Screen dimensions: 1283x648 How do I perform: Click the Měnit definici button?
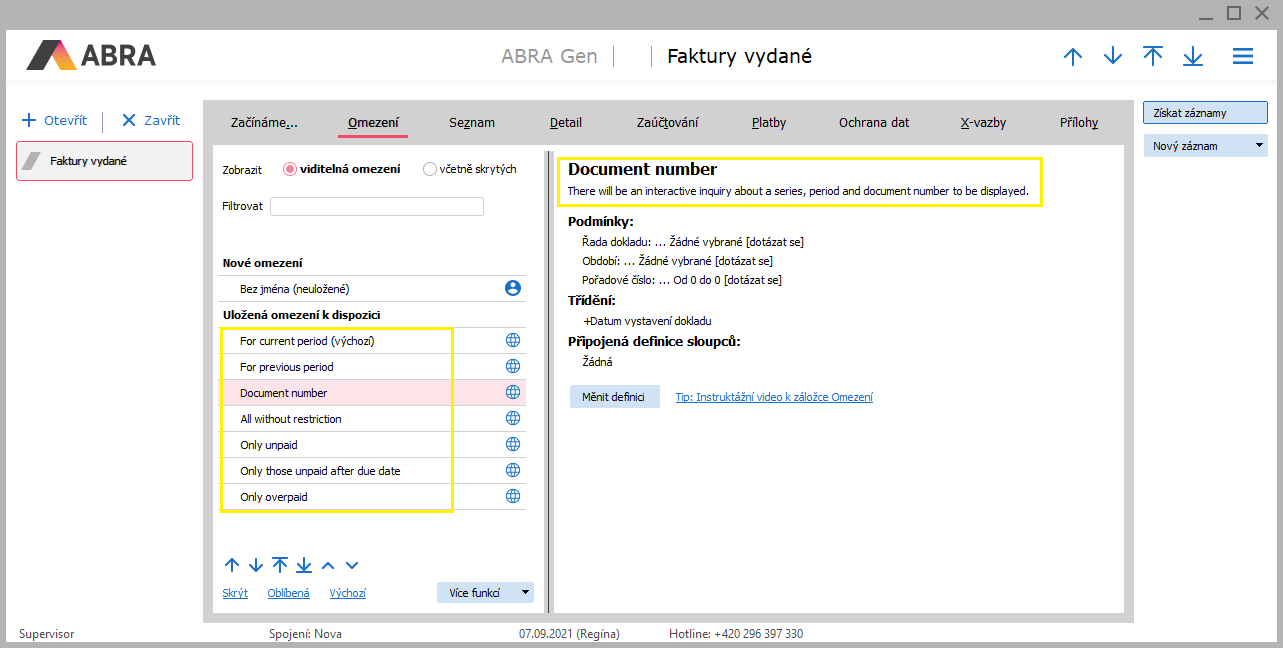tap(615, 397)
